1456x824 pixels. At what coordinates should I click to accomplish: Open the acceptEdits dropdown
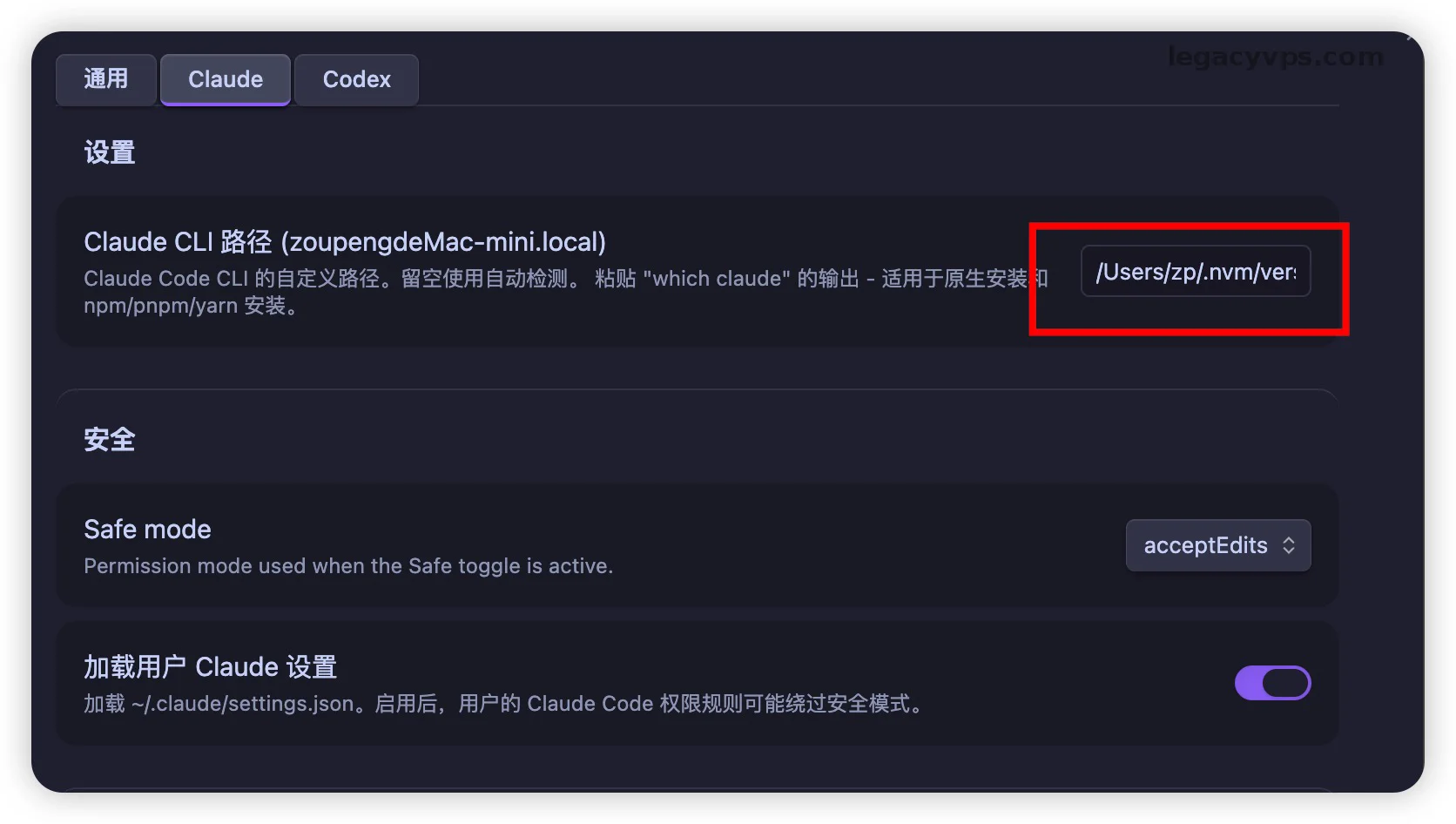[x=1218, y=545]
